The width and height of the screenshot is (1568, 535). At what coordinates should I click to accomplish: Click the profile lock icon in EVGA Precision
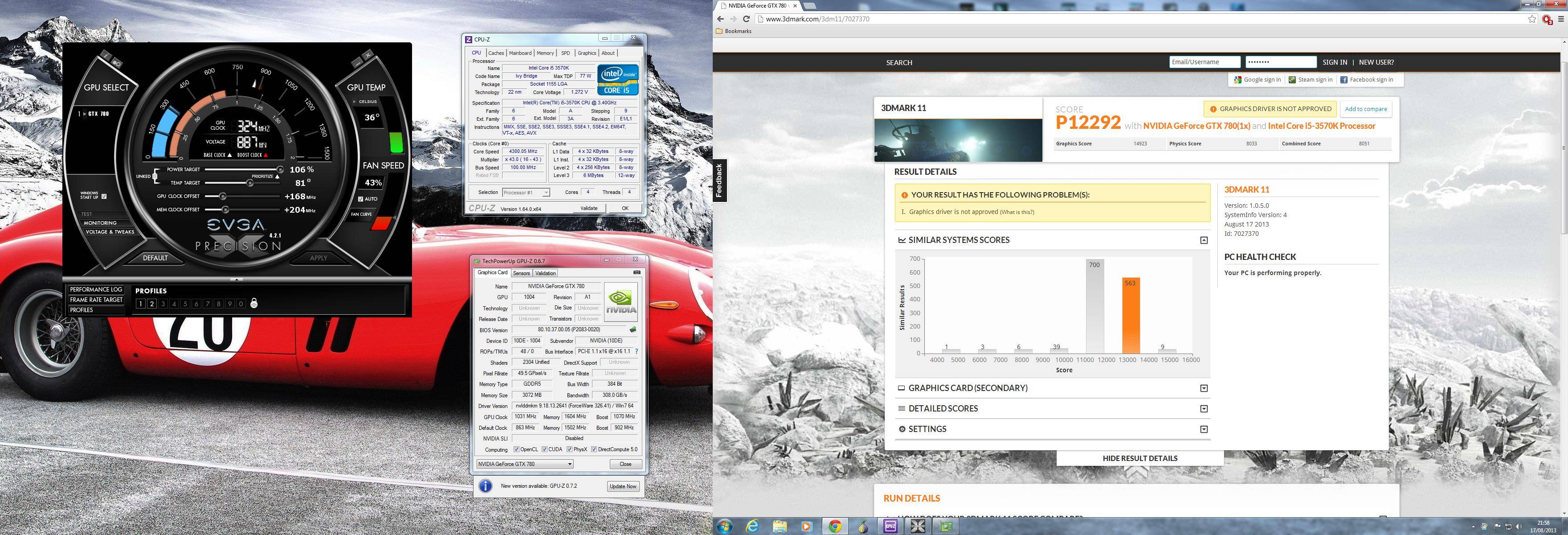(254, 303)
